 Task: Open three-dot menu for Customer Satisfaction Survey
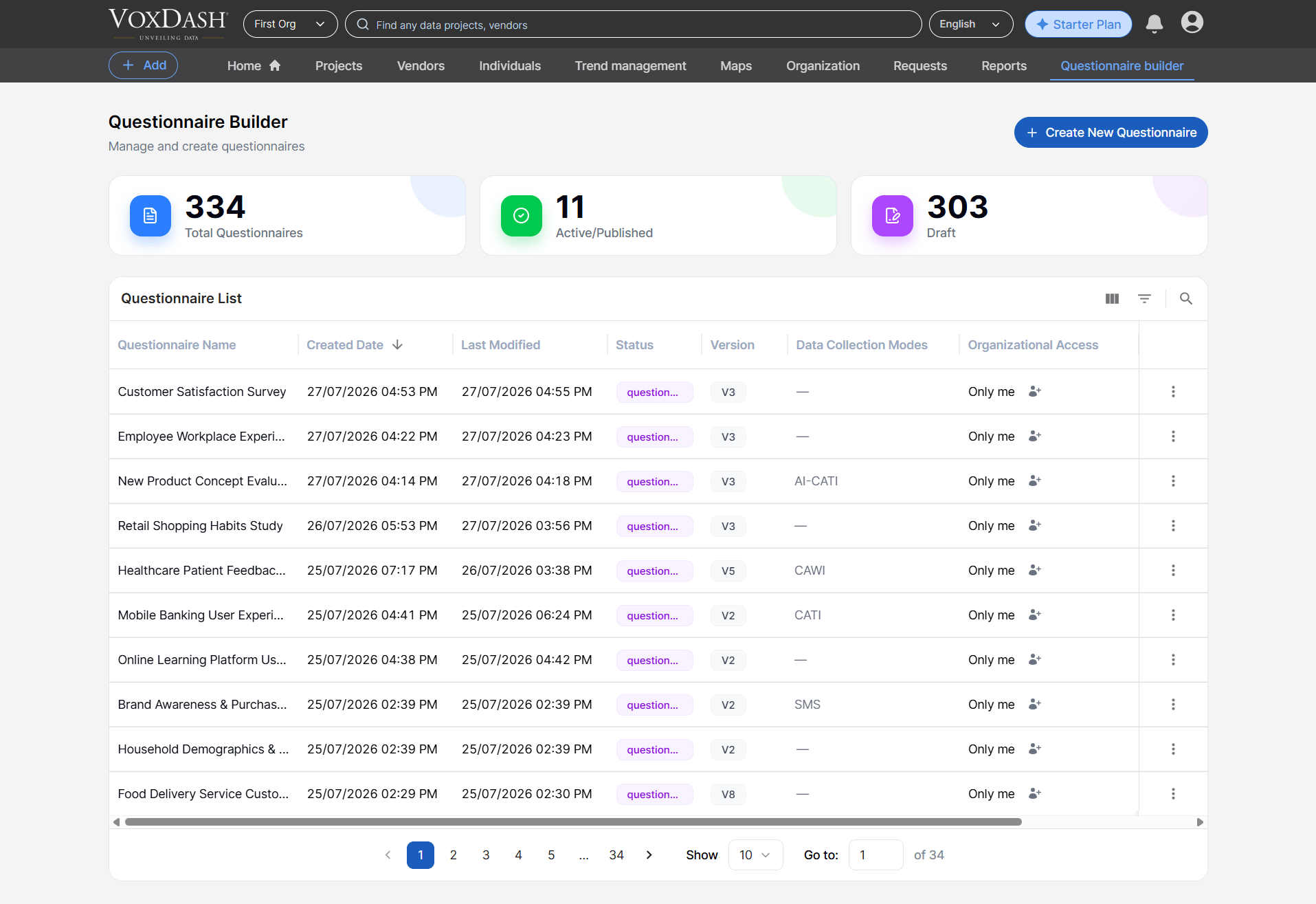point(1173,392)
